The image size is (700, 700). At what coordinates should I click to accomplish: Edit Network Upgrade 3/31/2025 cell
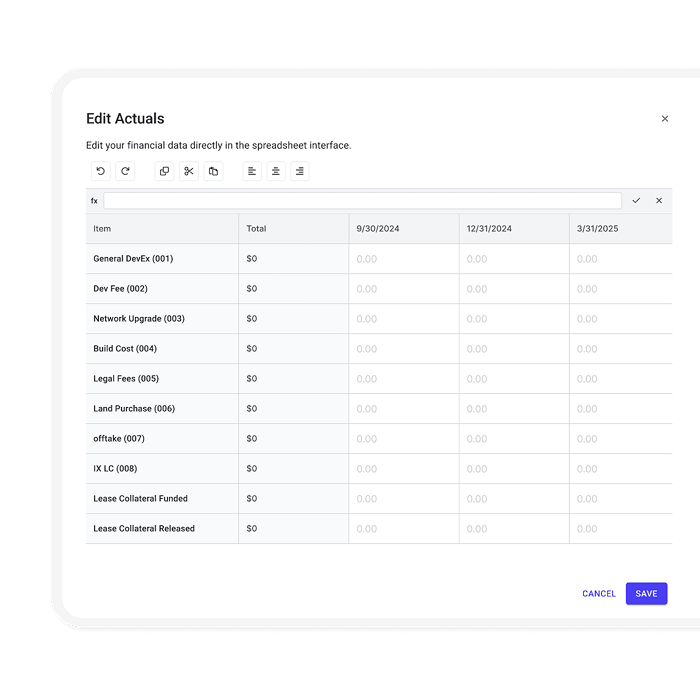621,319
